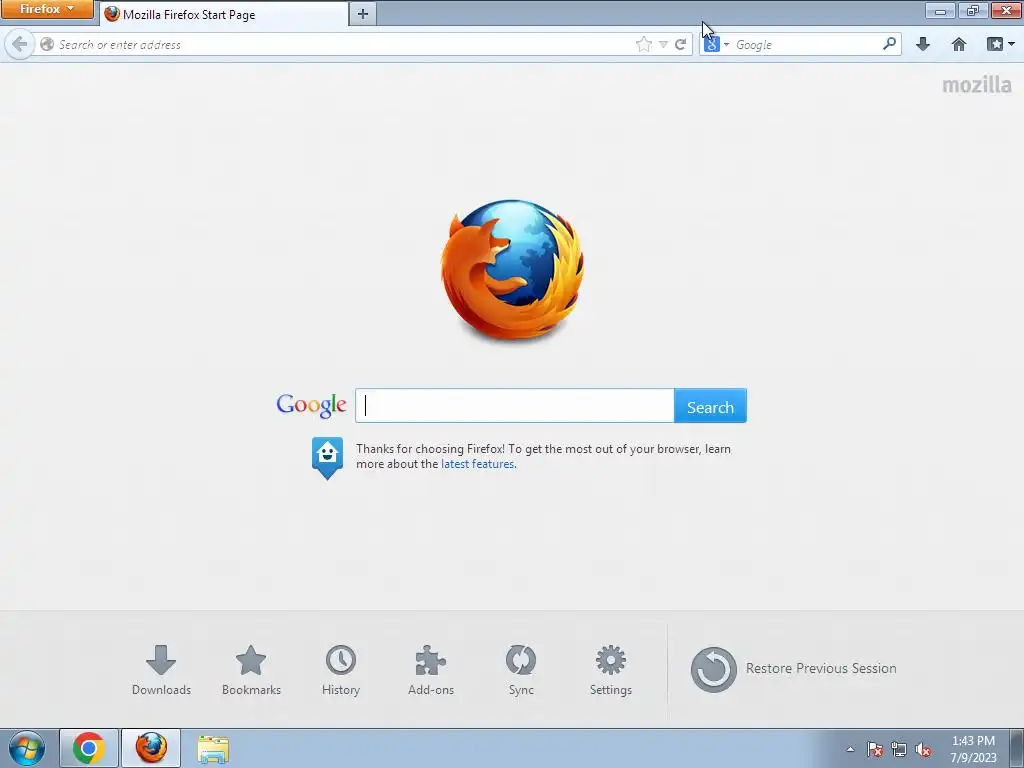Image resolution: width=1024 pixels, height=768 pixels.
Task: Show download progress via toolbar arrow
Action: pos(923,44)
